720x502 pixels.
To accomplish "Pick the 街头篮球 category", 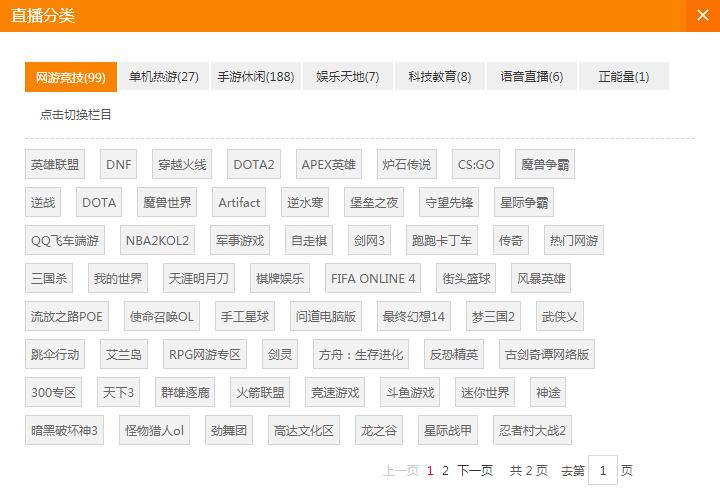I will pyautogui.click(x=466, y=278).
